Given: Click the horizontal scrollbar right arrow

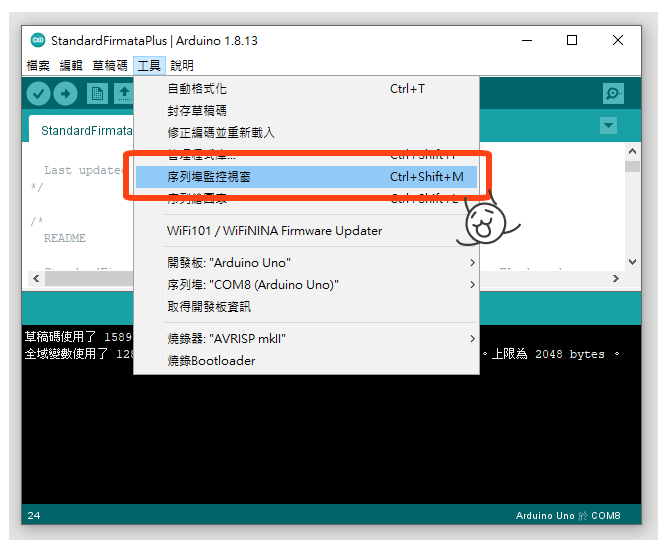Looking at the screenshot, I should [616, 278].
